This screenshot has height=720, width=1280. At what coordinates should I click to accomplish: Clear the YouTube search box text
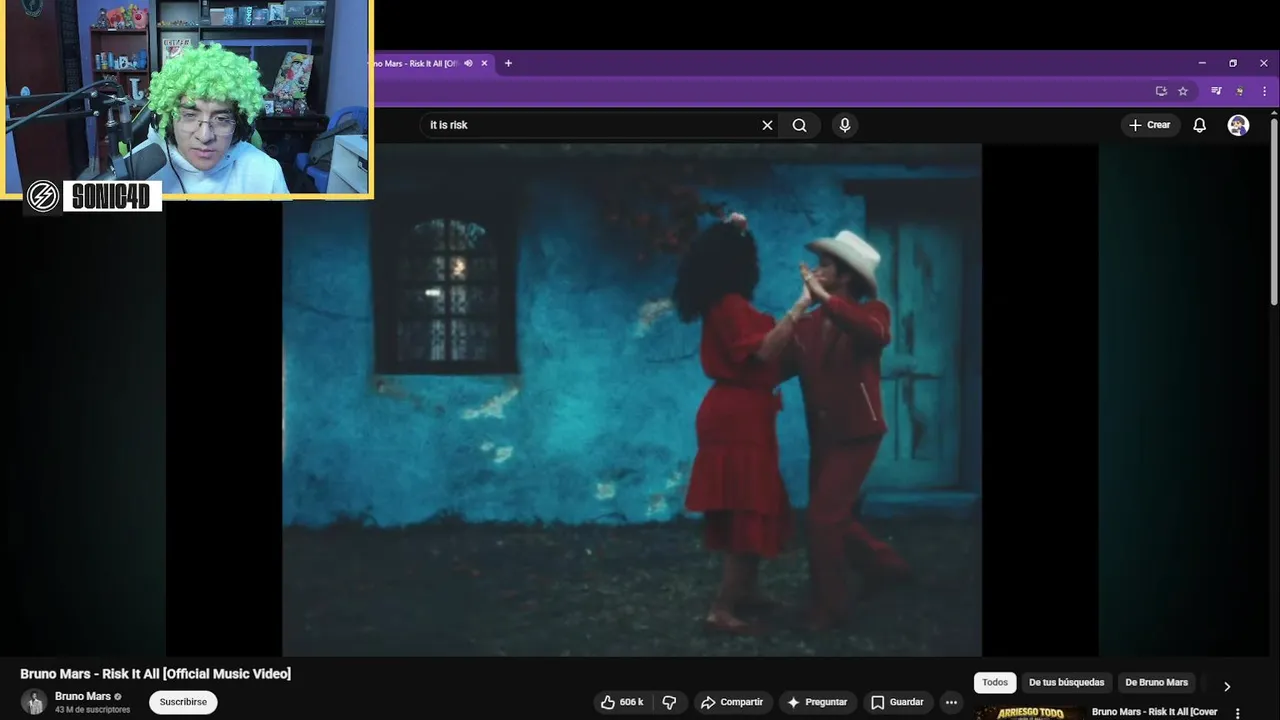[x=767, y=125]
